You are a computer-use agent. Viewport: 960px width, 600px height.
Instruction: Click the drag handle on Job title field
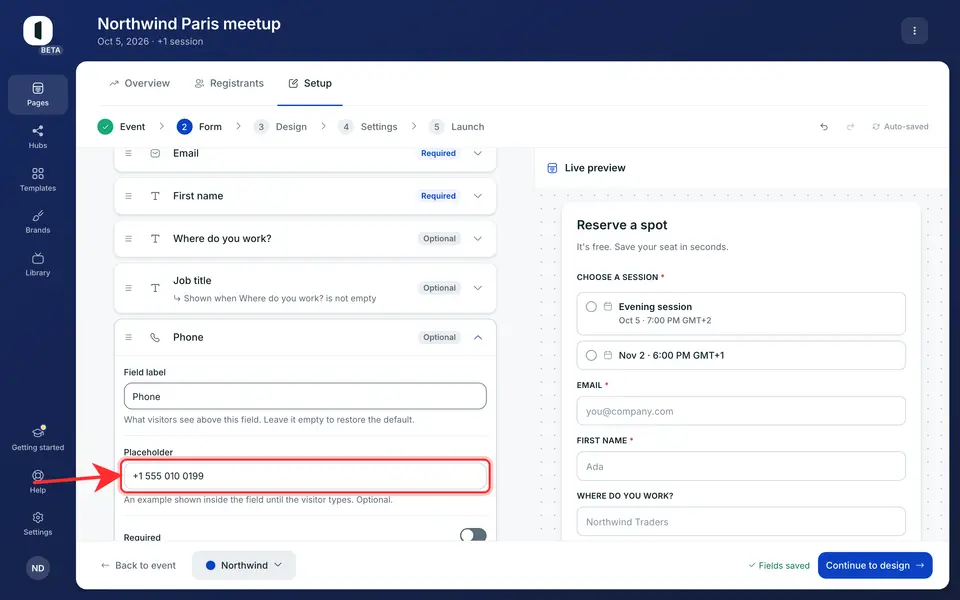(129, 288)
